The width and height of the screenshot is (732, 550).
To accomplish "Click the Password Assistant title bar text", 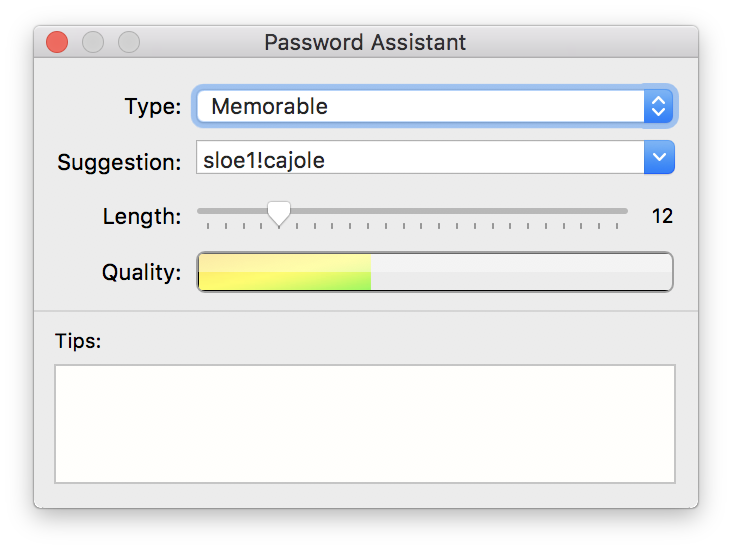I will [x=365, y=42].
